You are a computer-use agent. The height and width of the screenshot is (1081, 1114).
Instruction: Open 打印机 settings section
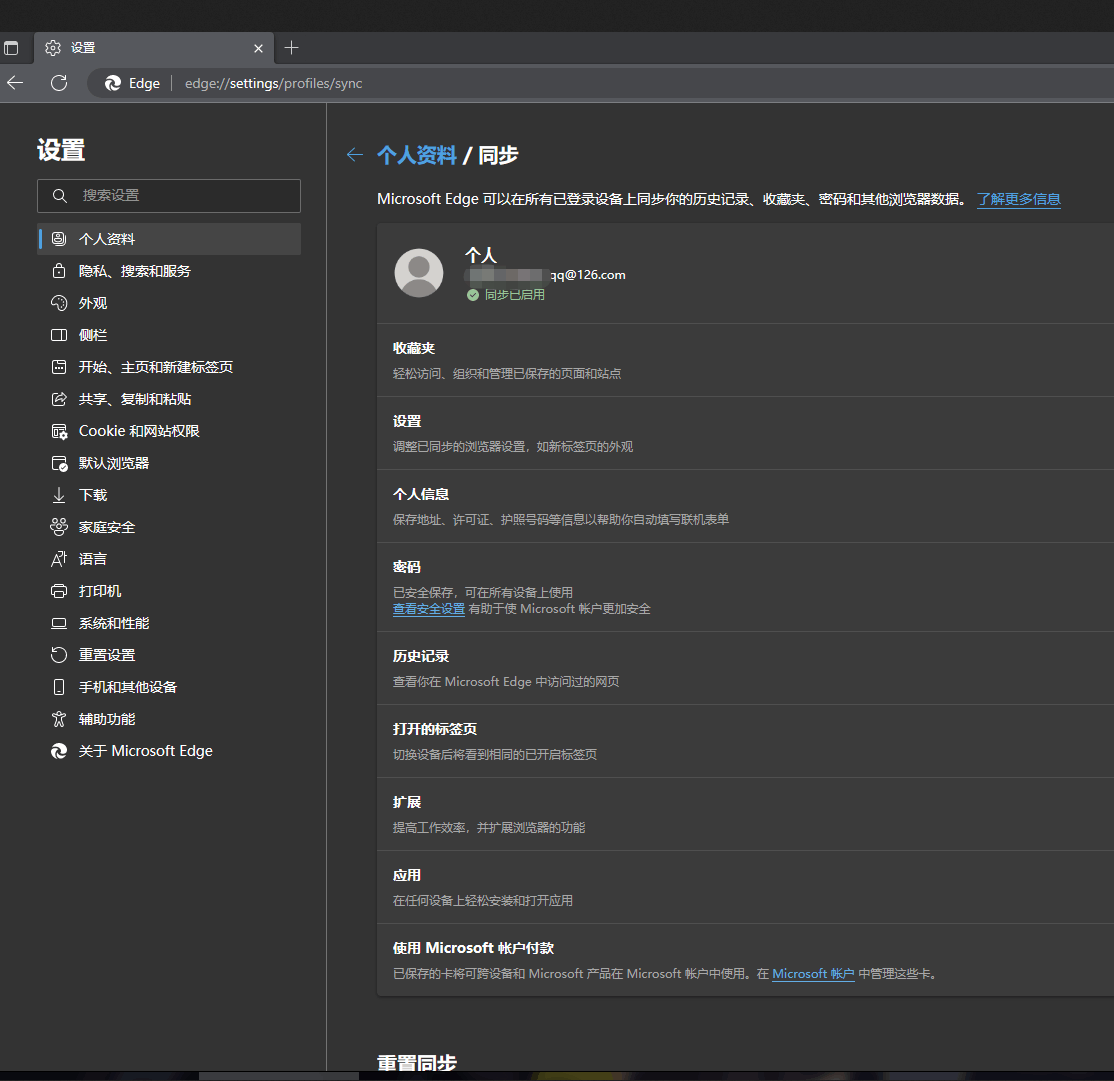coord(169,591)
